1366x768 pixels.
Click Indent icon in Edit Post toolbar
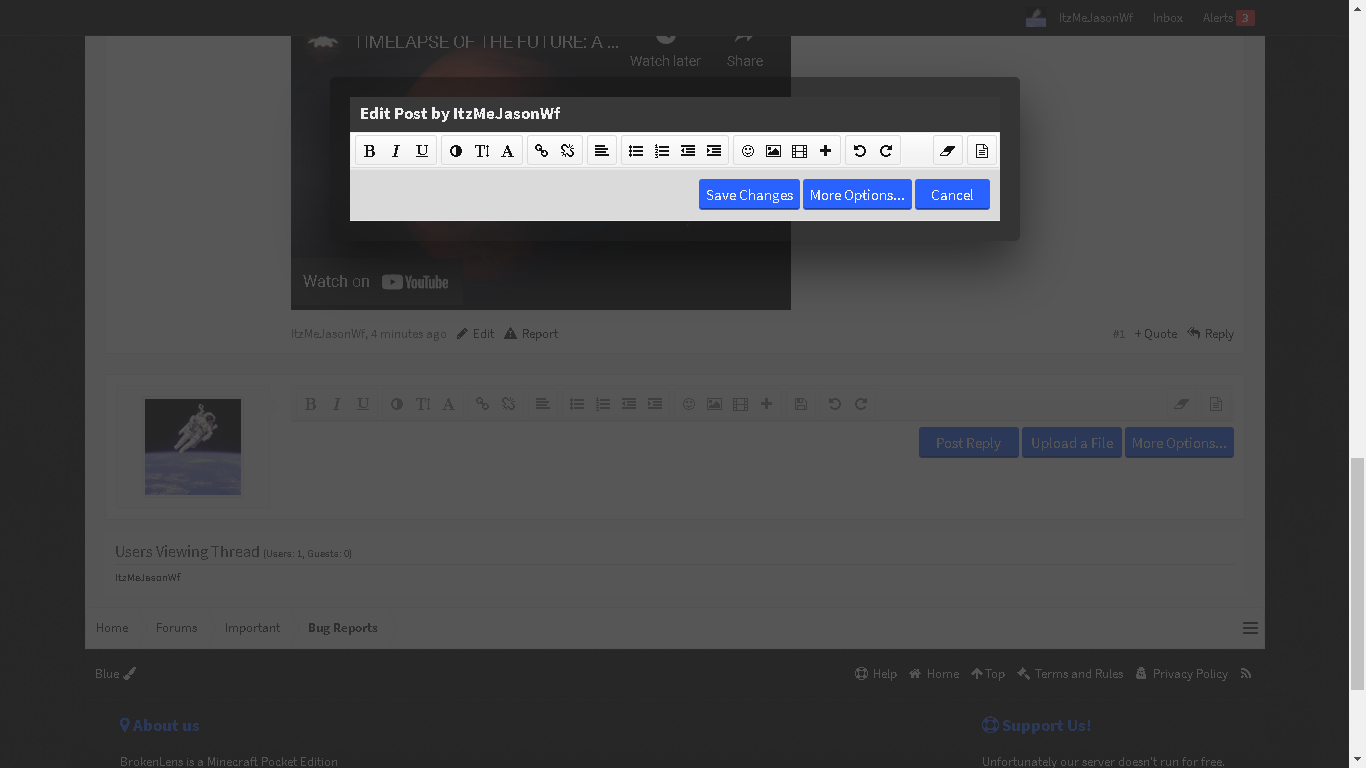coord(714,151)
